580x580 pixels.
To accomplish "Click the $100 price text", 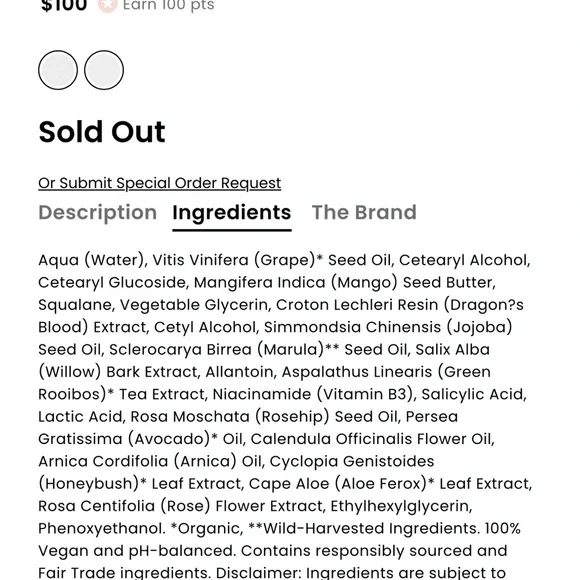I will click(64, 5).
